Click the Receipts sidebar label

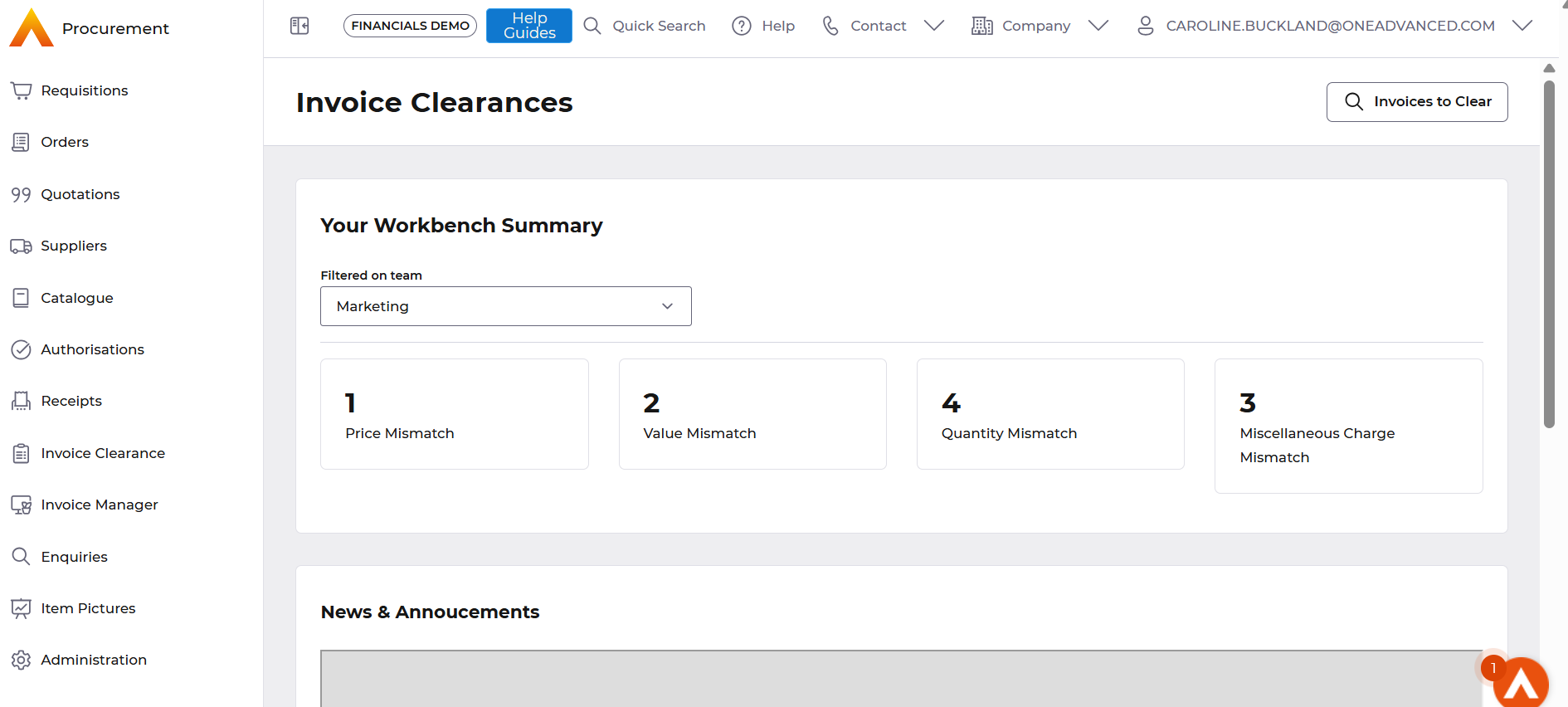(x=71, y=401)
